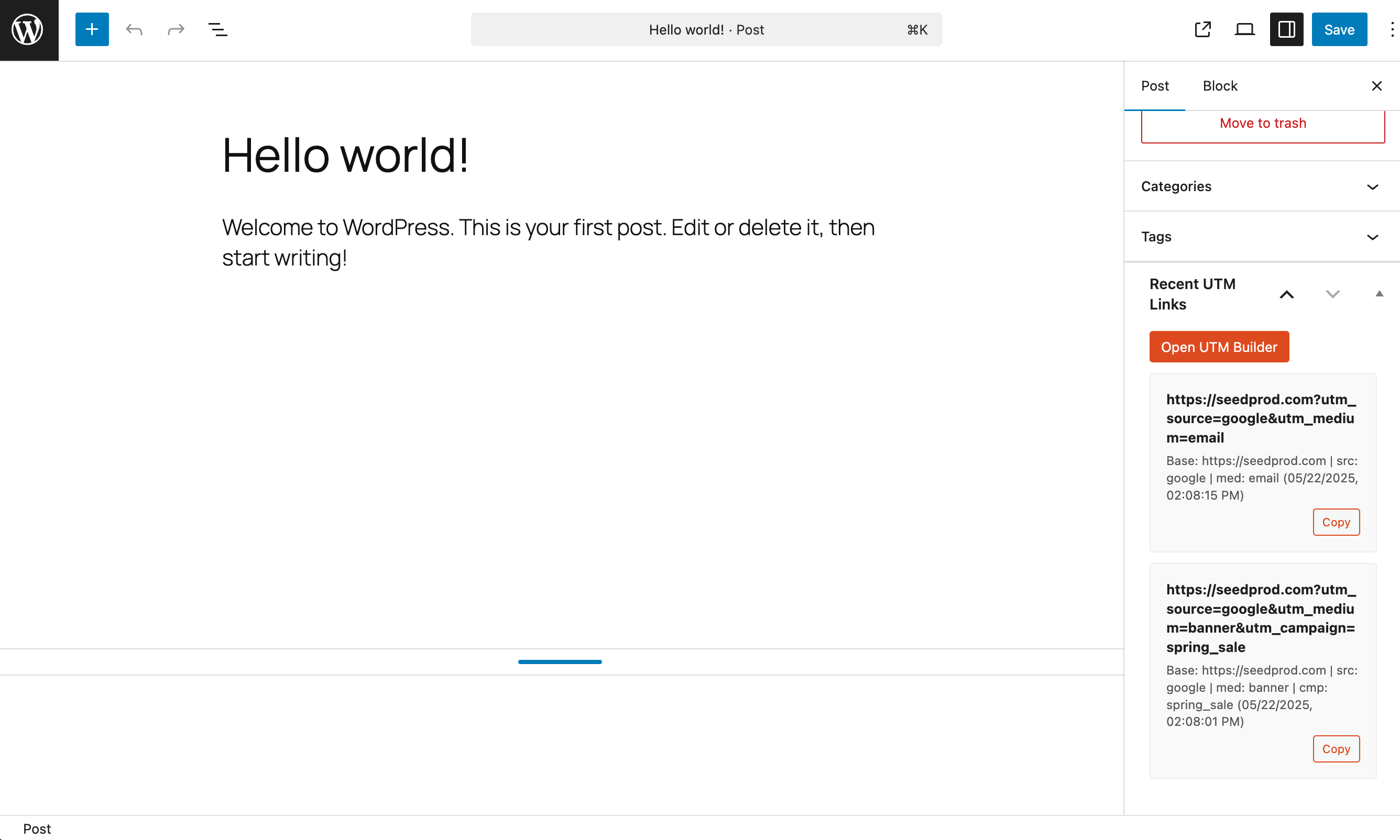Open the Hello world! command palette bar
The image size is (1400, 840).
706,29
